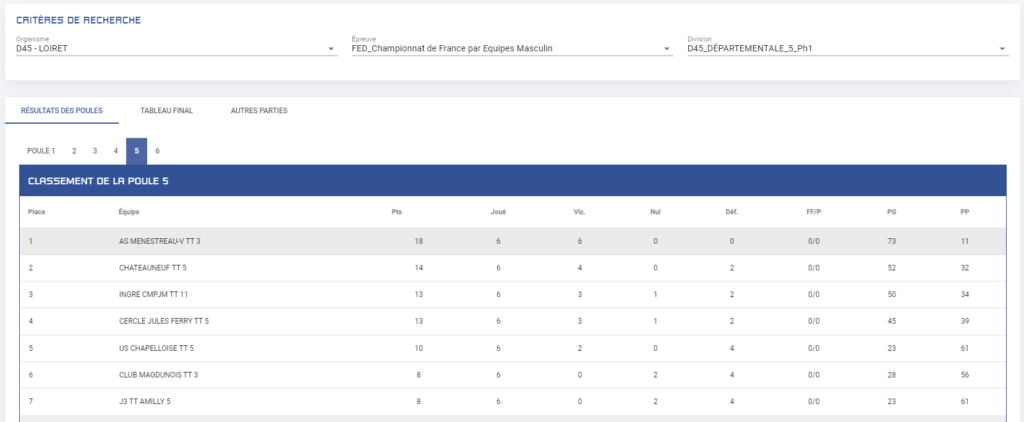Image resolution: width=1024 pixels, height=422 pixels.
Task: Click PP value 39 for CERCLE JULES FERRY
Action: click(x=965, y=321)
